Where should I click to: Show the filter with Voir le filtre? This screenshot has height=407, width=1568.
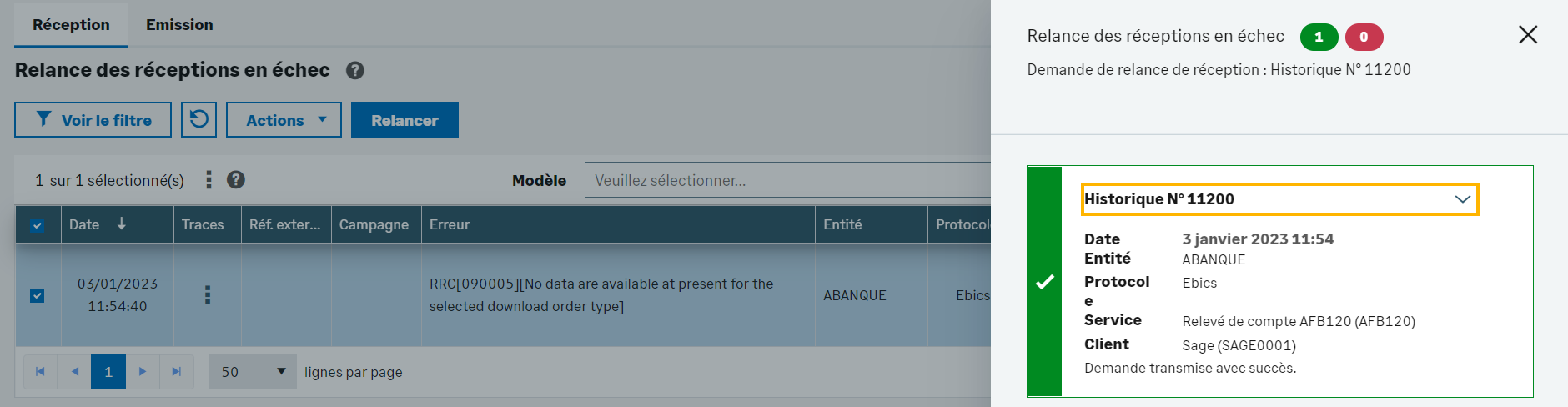93,120
